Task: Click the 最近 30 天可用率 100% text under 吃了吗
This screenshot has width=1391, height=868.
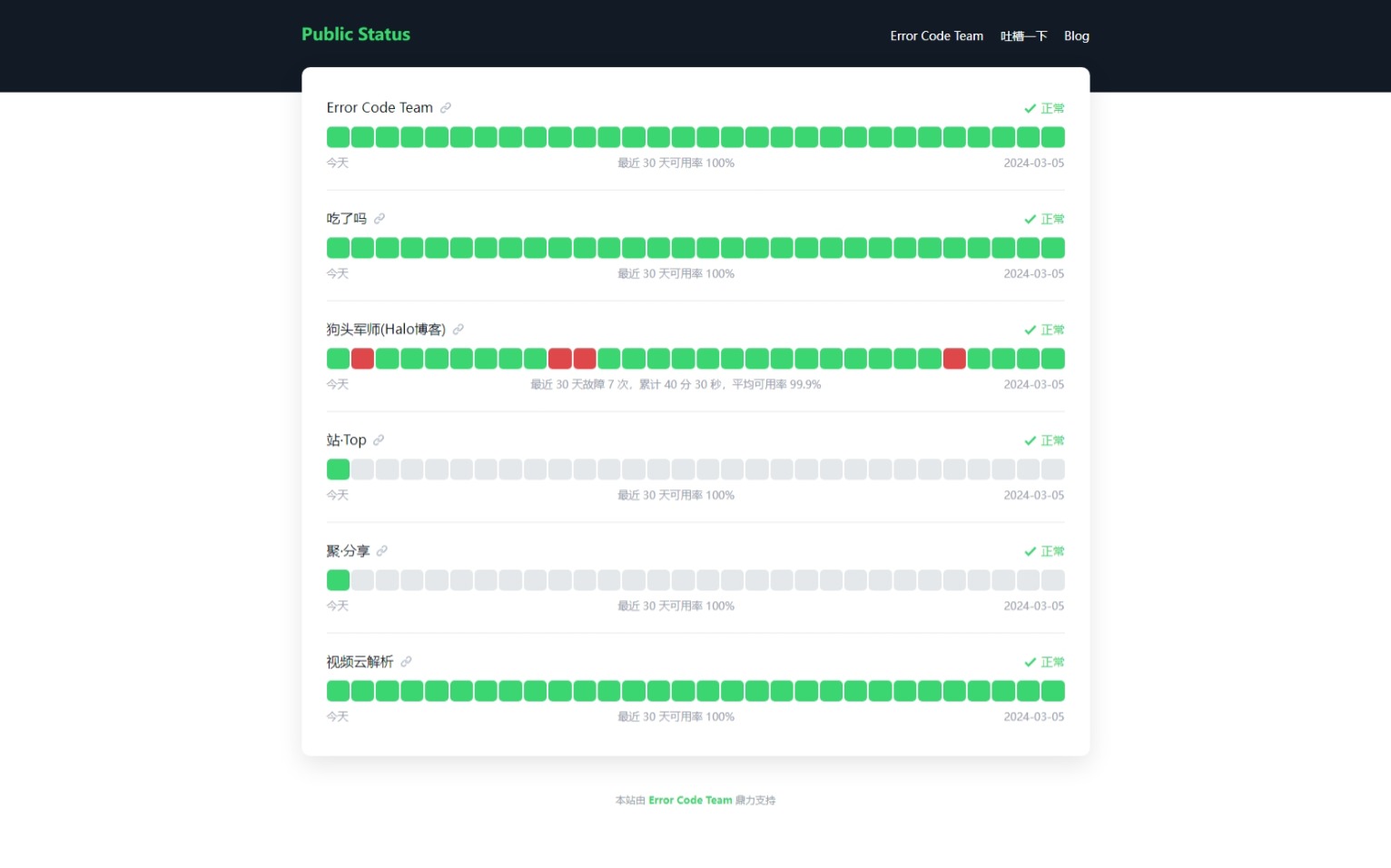Action: (676, 273)
